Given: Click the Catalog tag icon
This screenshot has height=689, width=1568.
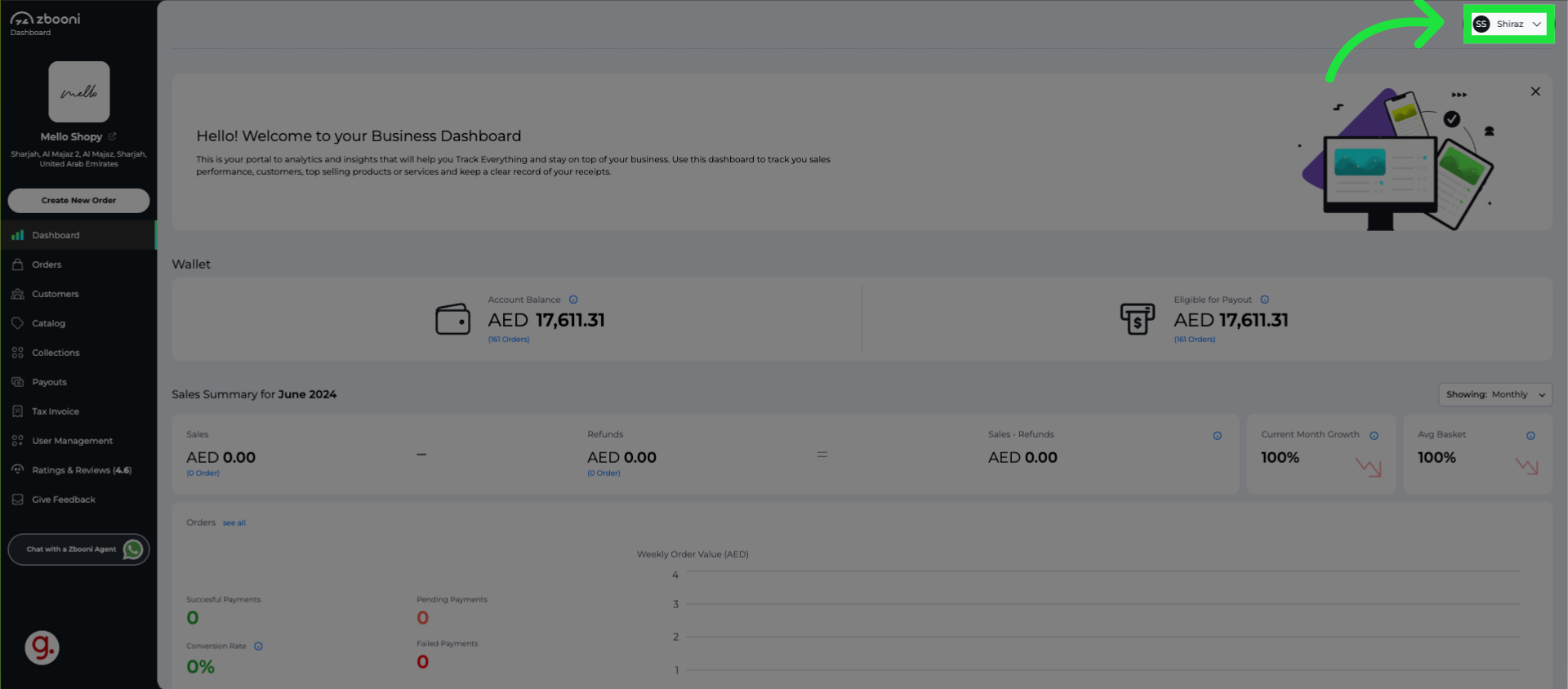Looking at the screenshot, I should (x=17, y=323).
